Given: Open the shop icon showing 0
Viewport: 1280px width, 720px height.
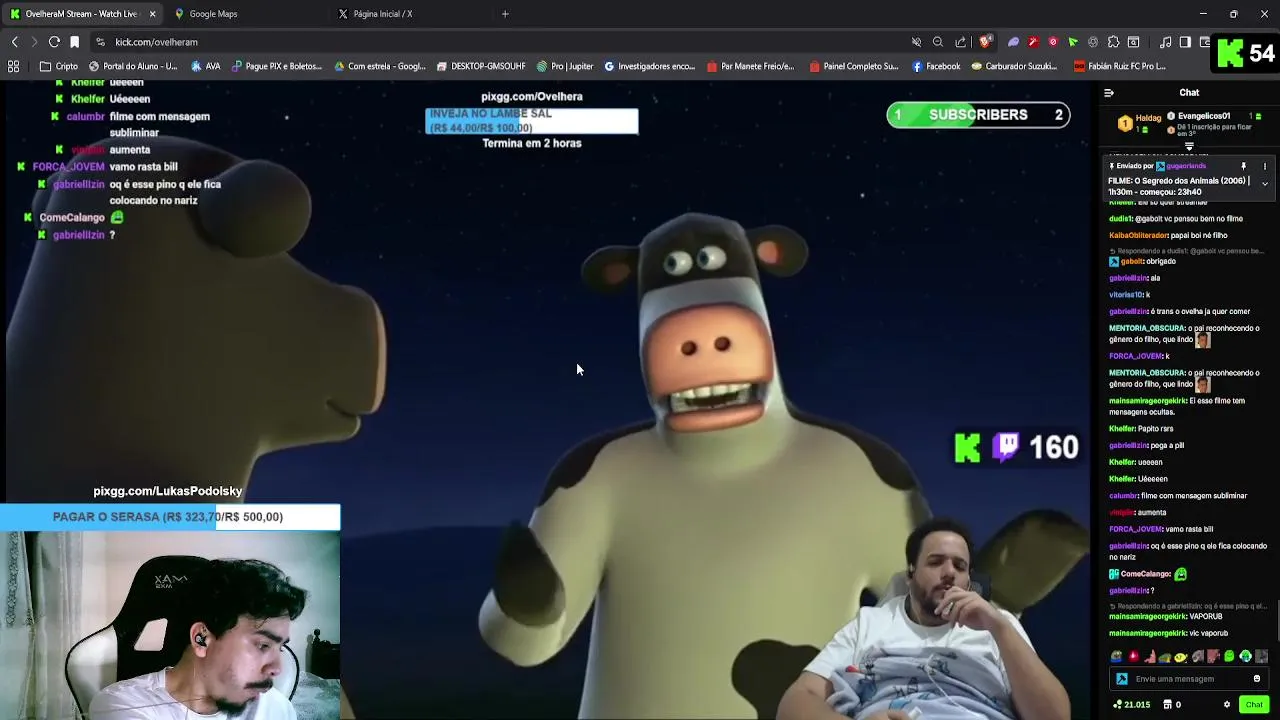Looking at the screenshot, I should (x=1172, y=704).
